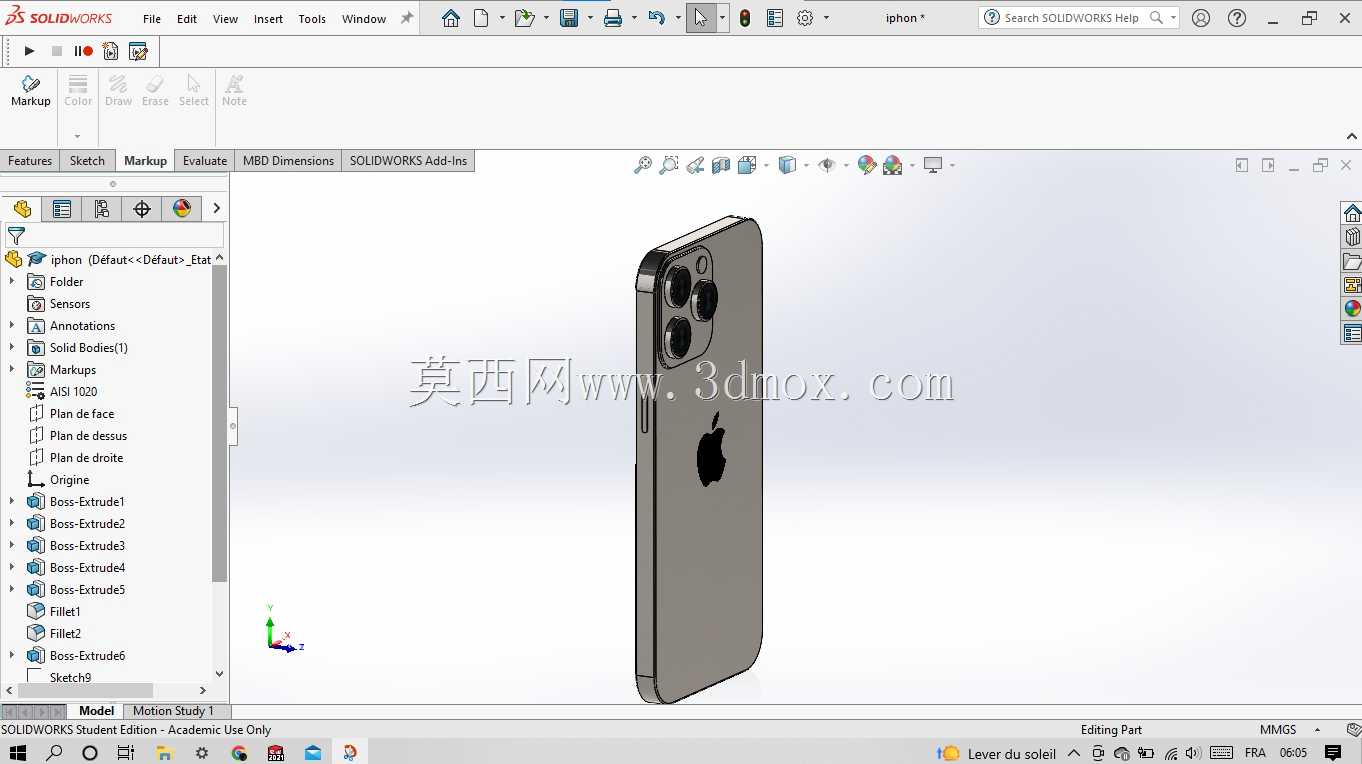The image size is (1362, 764).
Task: Pin the menu bar with pushpin
Action: click(407, 18)
